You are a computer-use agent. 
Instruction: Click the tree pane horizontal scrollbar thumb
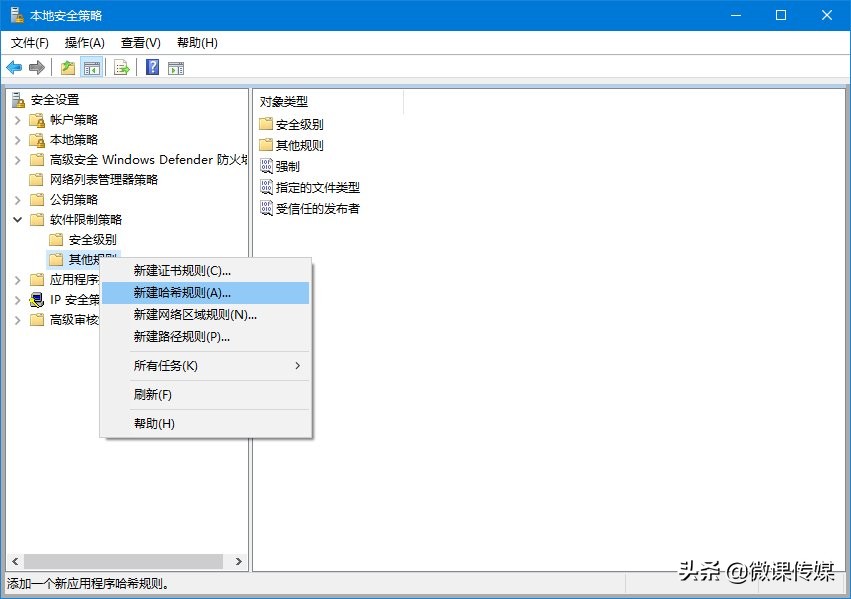tap(123, 562)
